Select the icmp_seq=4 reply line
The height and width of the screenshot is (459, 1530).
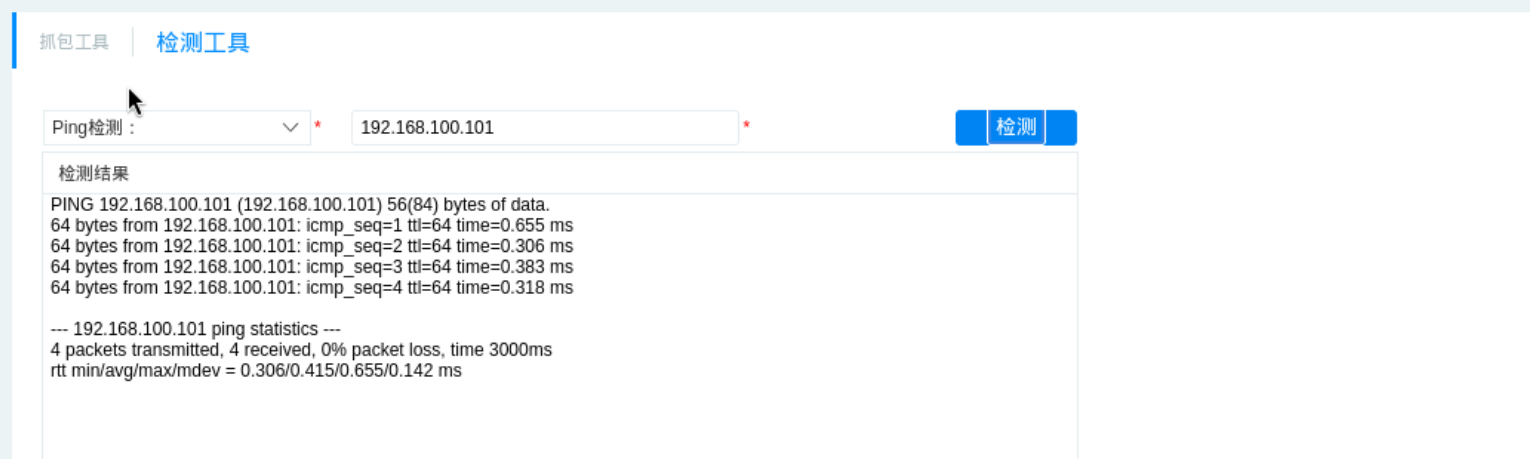coord(311,288)
